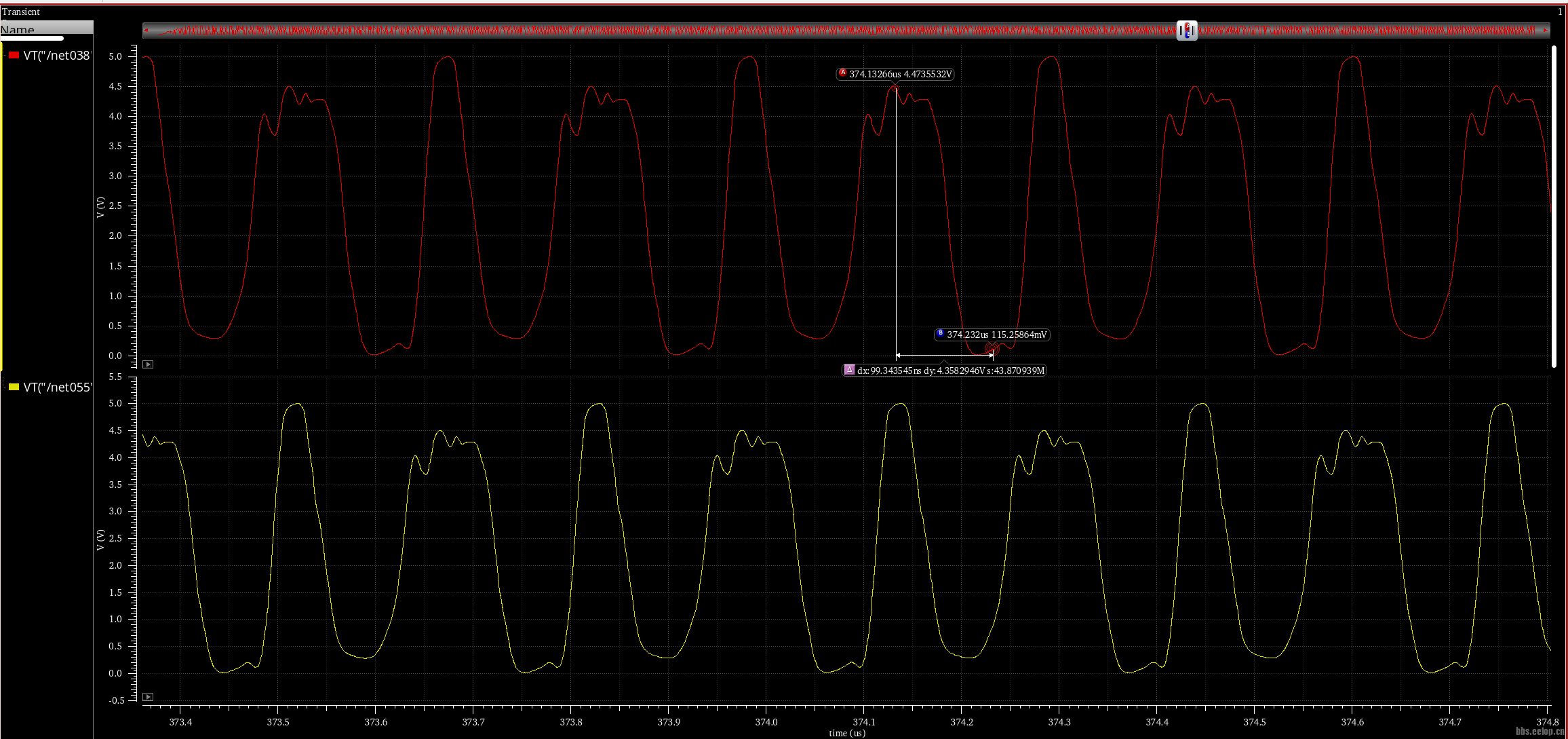This screenshot has width=1568, height=739.
Task: Click the 5.5 tick on yellow strip axis
Action: click(115, 377)
